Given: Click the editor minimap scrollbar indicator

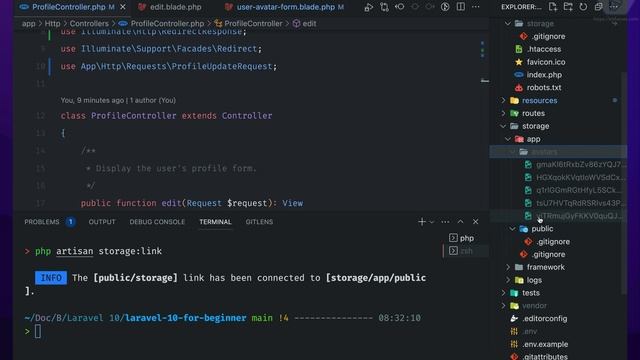Looking at the screenshot, I should click(x=484, y=81).
